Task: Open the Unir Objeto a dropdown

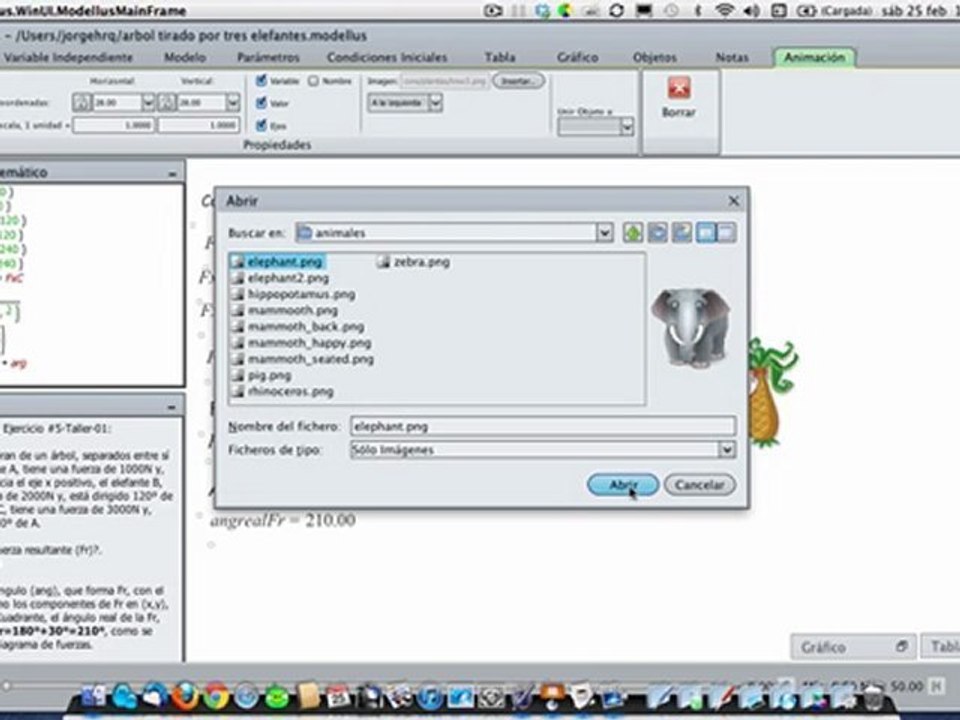Action: (x=626, y=127)
